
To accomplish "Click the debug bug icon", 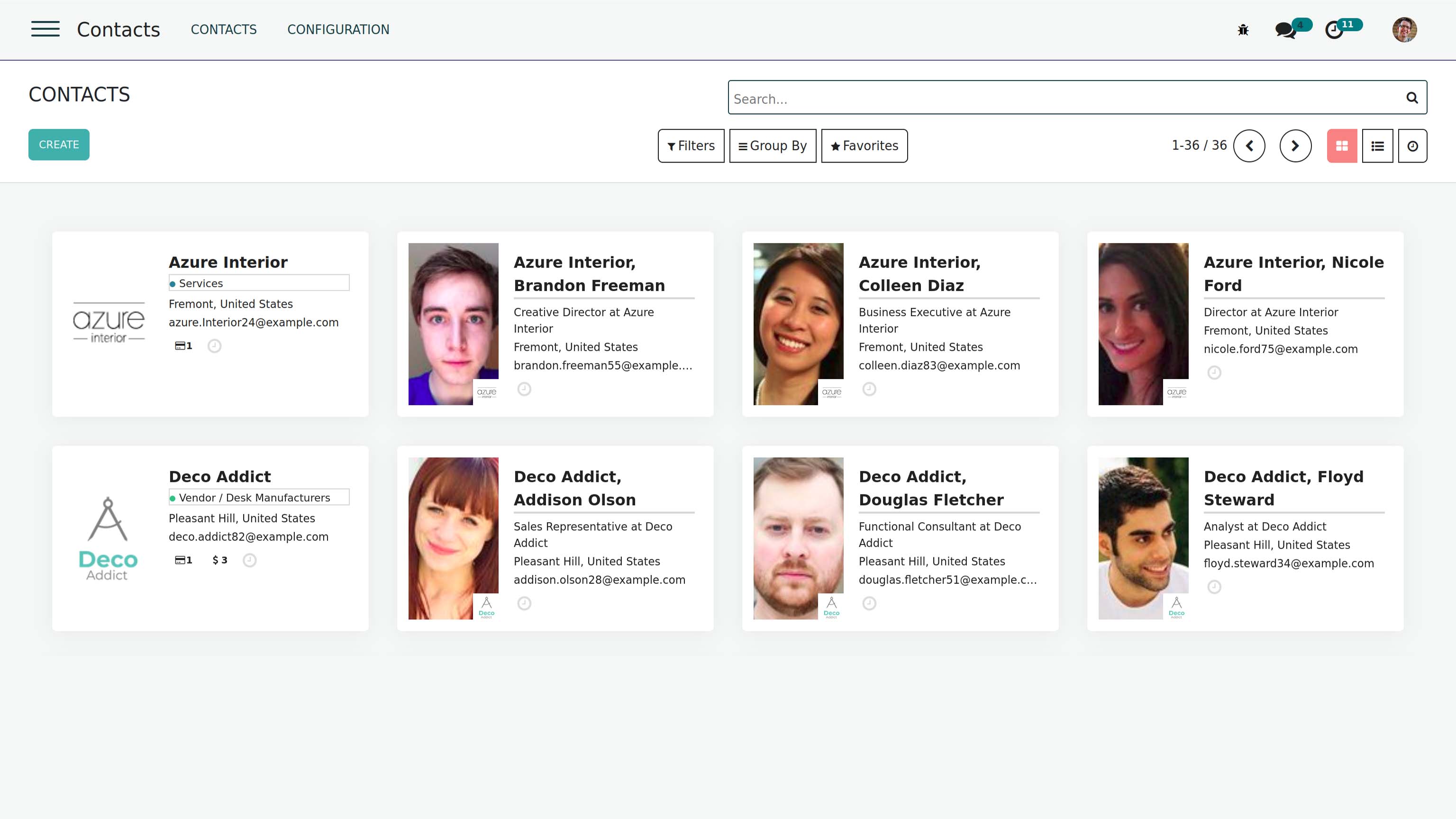I will point(1243,30).
